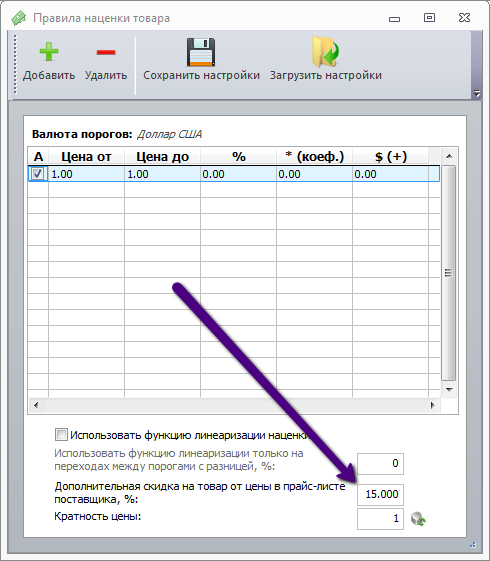Click the refresh icon beside Кратность цены
The width and height of the screenshot is (490, 561).
[x=418, y=519]
